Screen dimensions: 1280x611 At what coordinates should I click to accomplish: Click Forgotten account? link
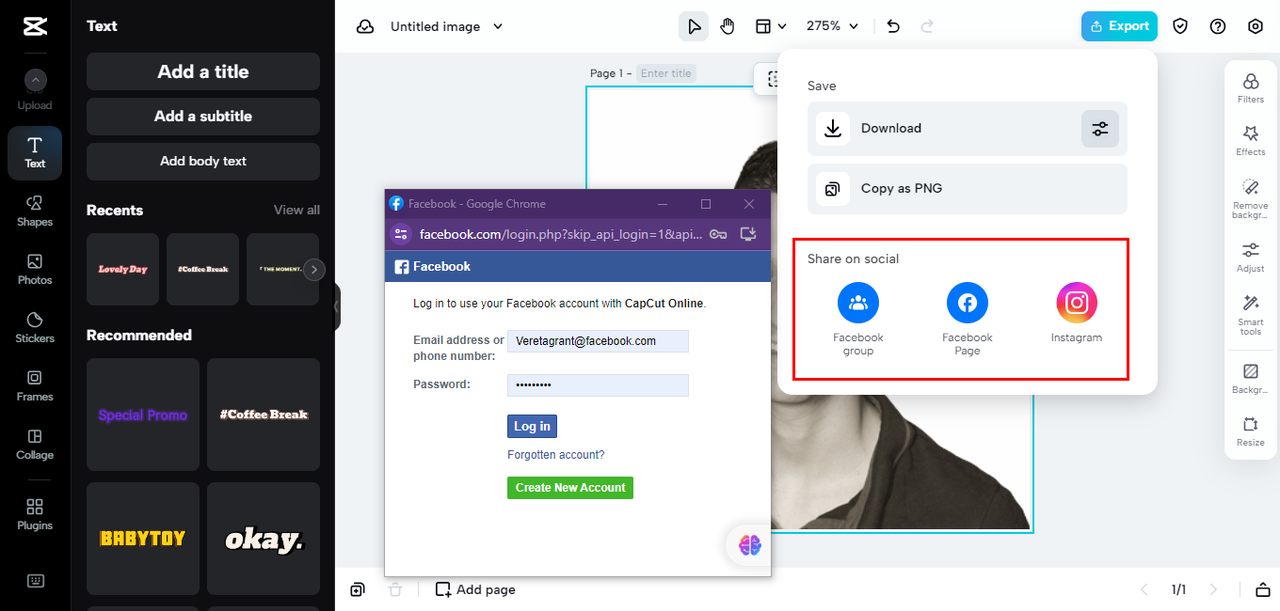[x=556, y=455]
